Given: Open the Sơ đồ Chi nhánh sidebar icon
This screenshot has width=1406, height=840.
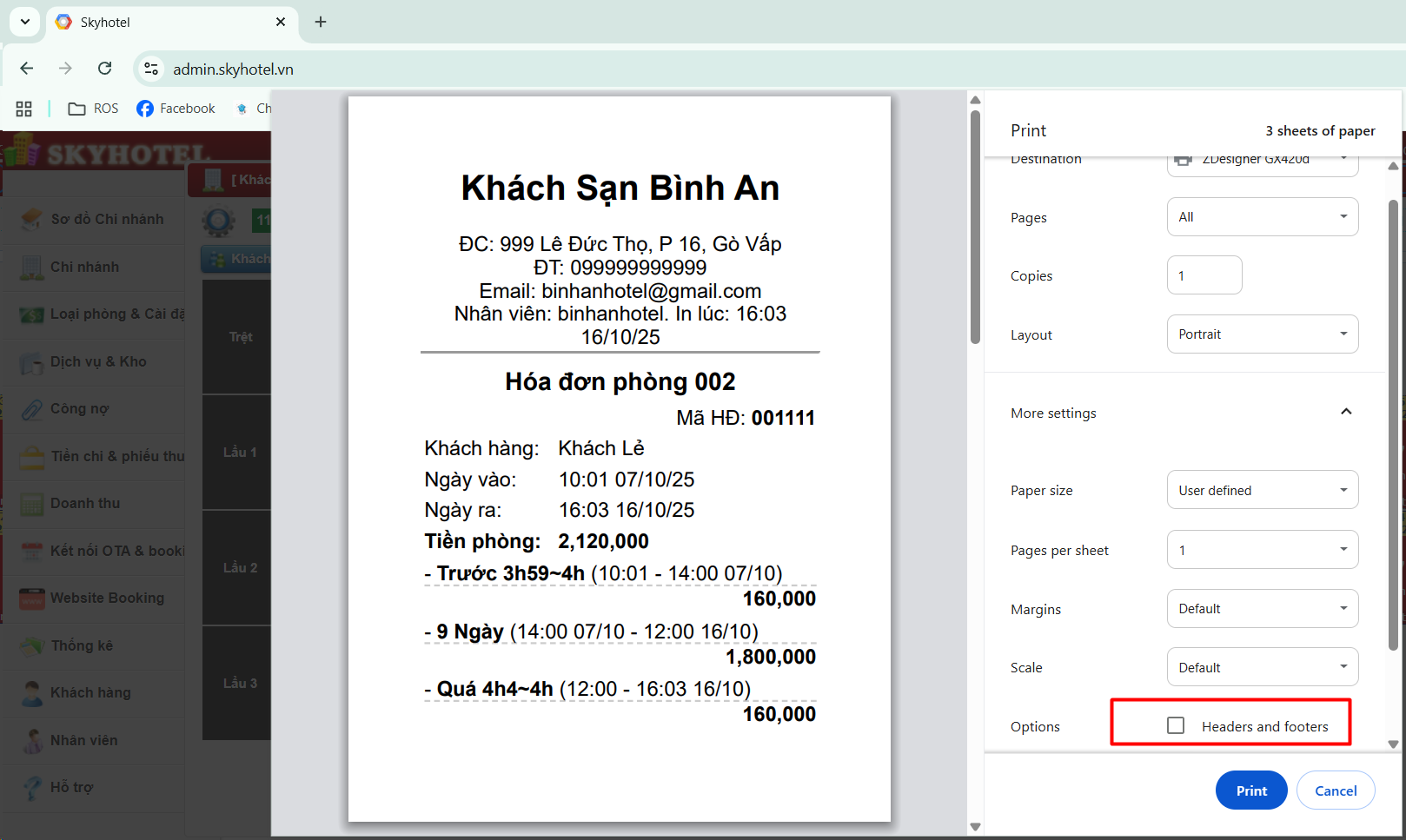Looking at the screenshot, I should pos(31,219).
